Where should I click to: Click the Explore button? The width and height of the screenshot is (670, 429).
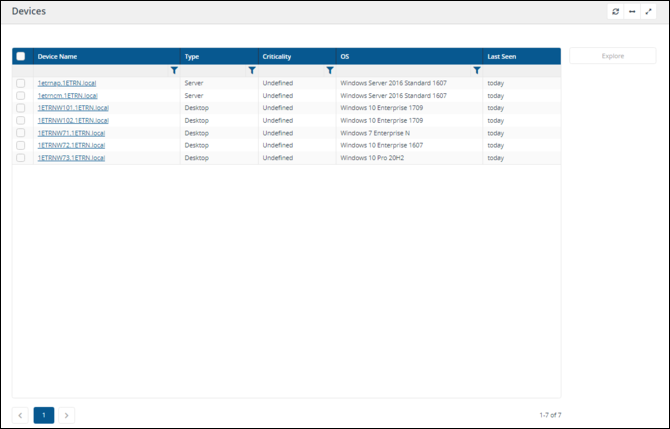click(x=612, y=56)
